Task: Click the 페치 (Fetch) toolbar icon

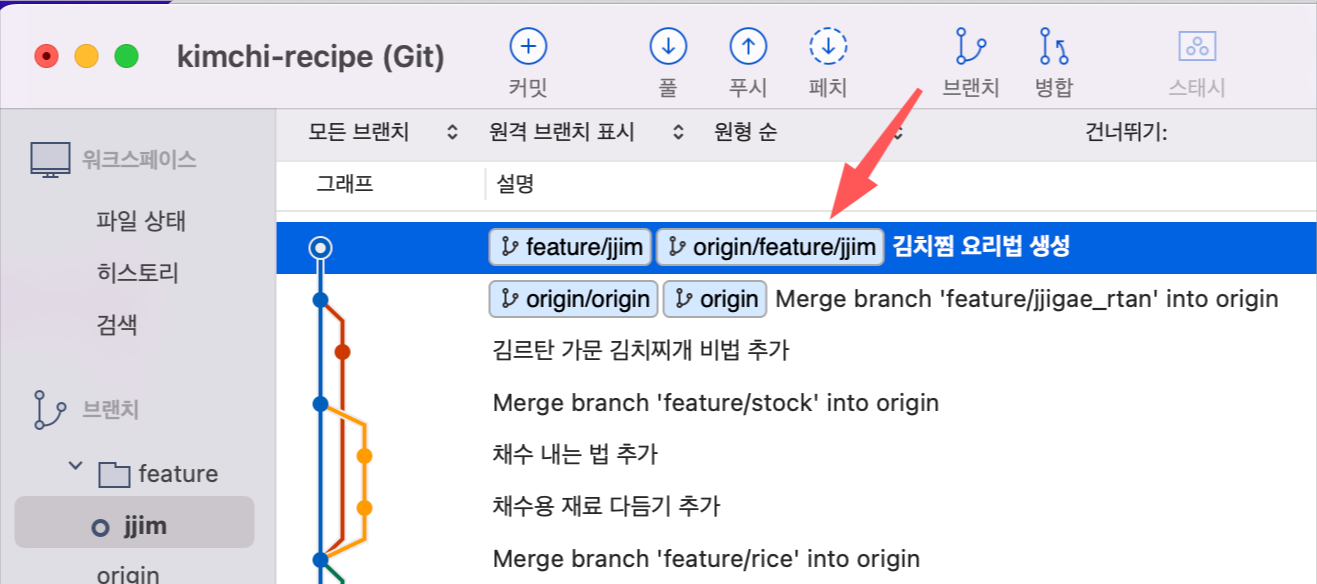Action: click(828, 46)
